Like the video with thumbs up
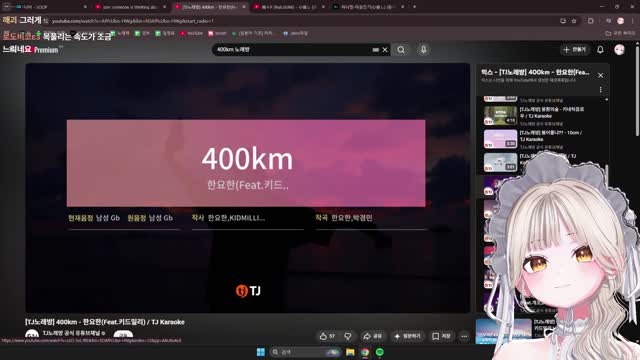640x360 pixels. (x=327, y=336)
